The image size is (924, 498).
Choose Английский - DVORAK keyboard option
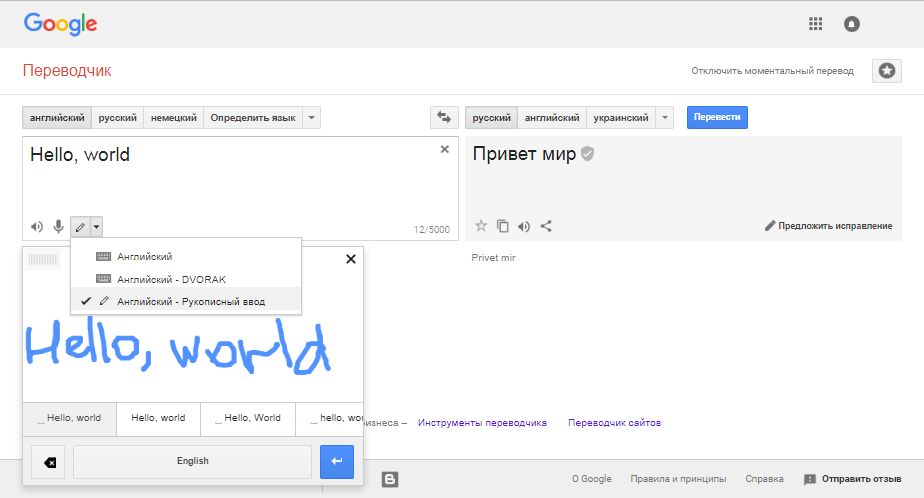186,279
